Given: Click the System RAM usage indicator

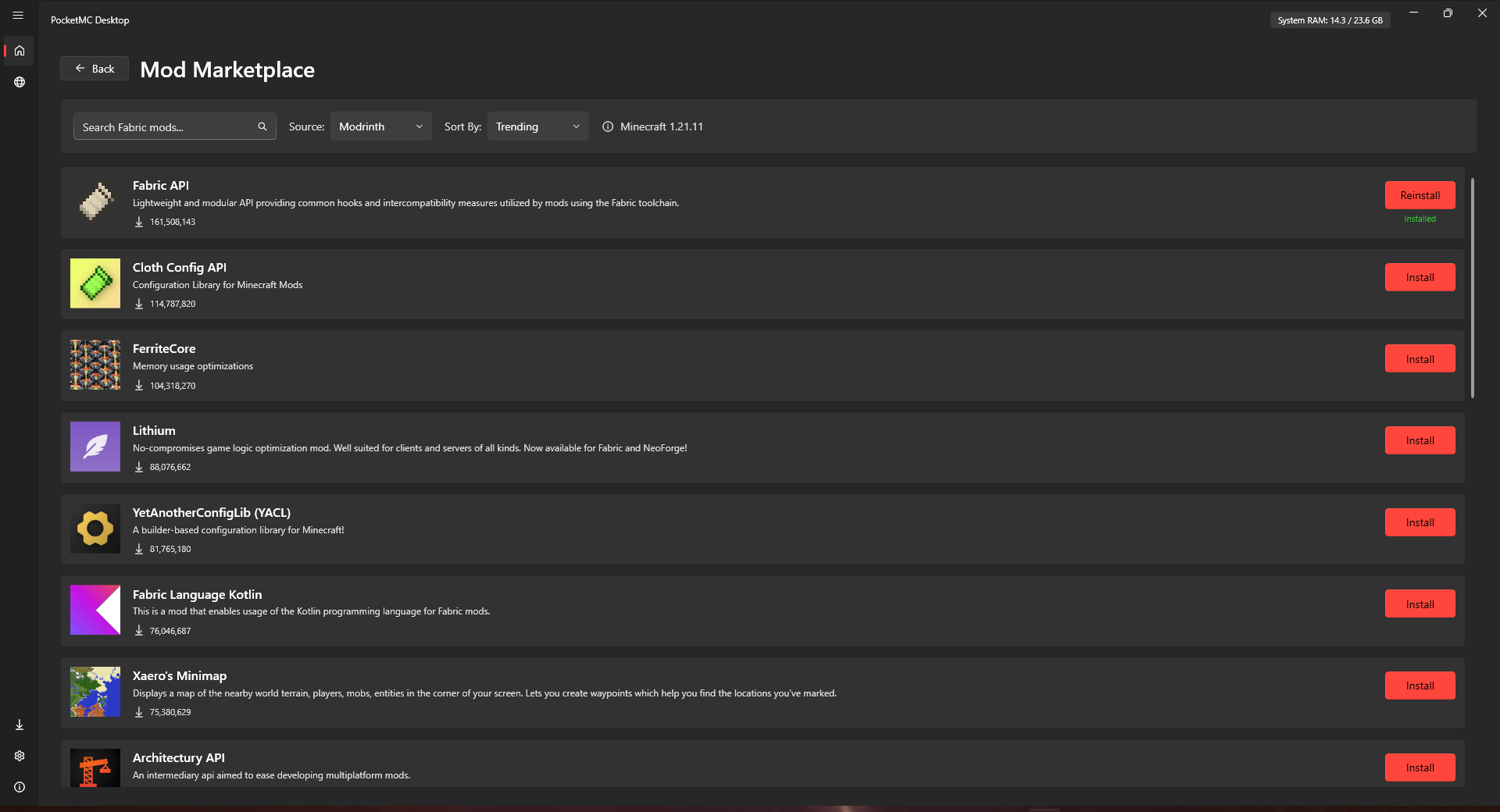Looking at the screenshot, I should [1330, 20].
